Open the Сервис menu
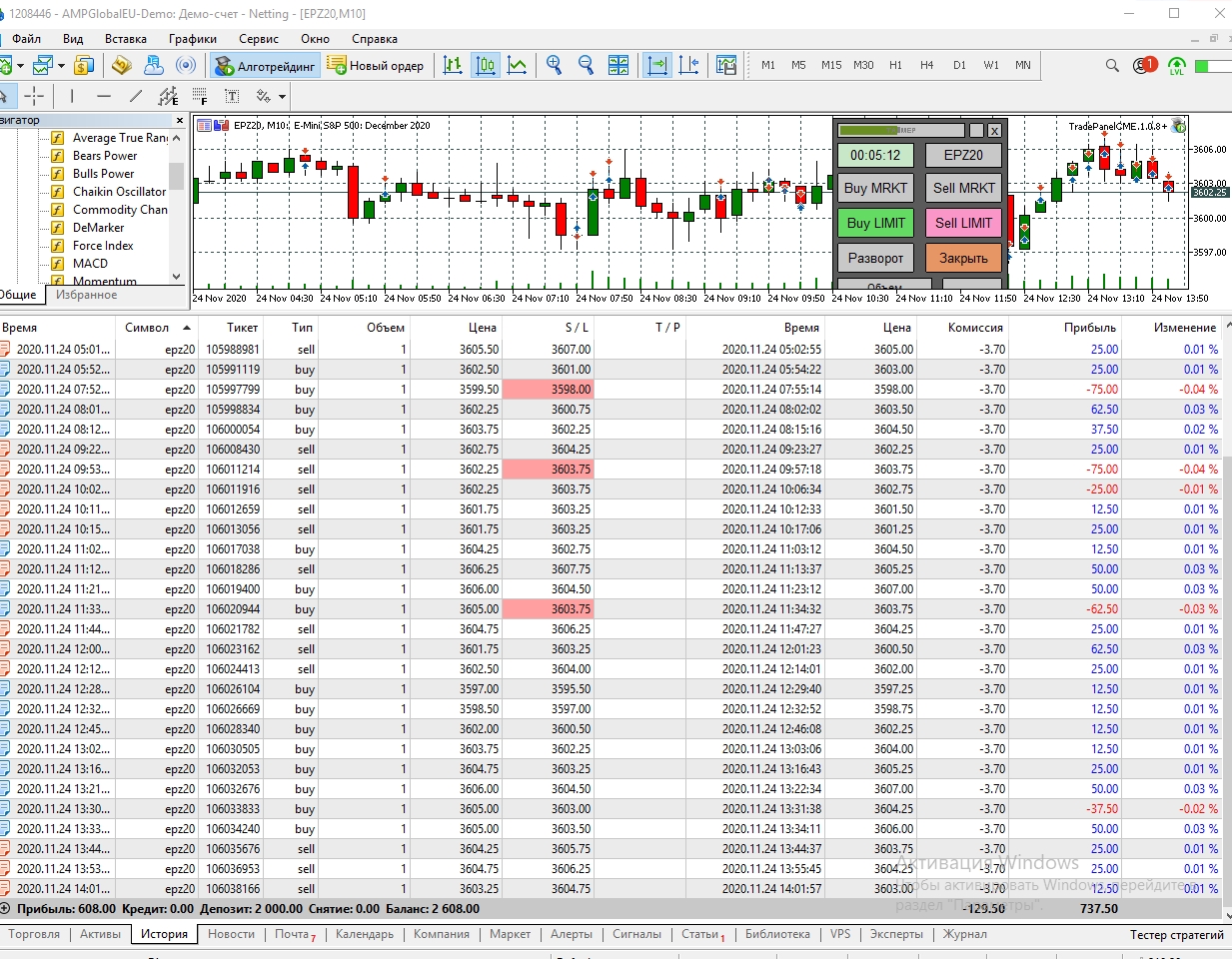 pyautogui.click(x=259, y=39)
